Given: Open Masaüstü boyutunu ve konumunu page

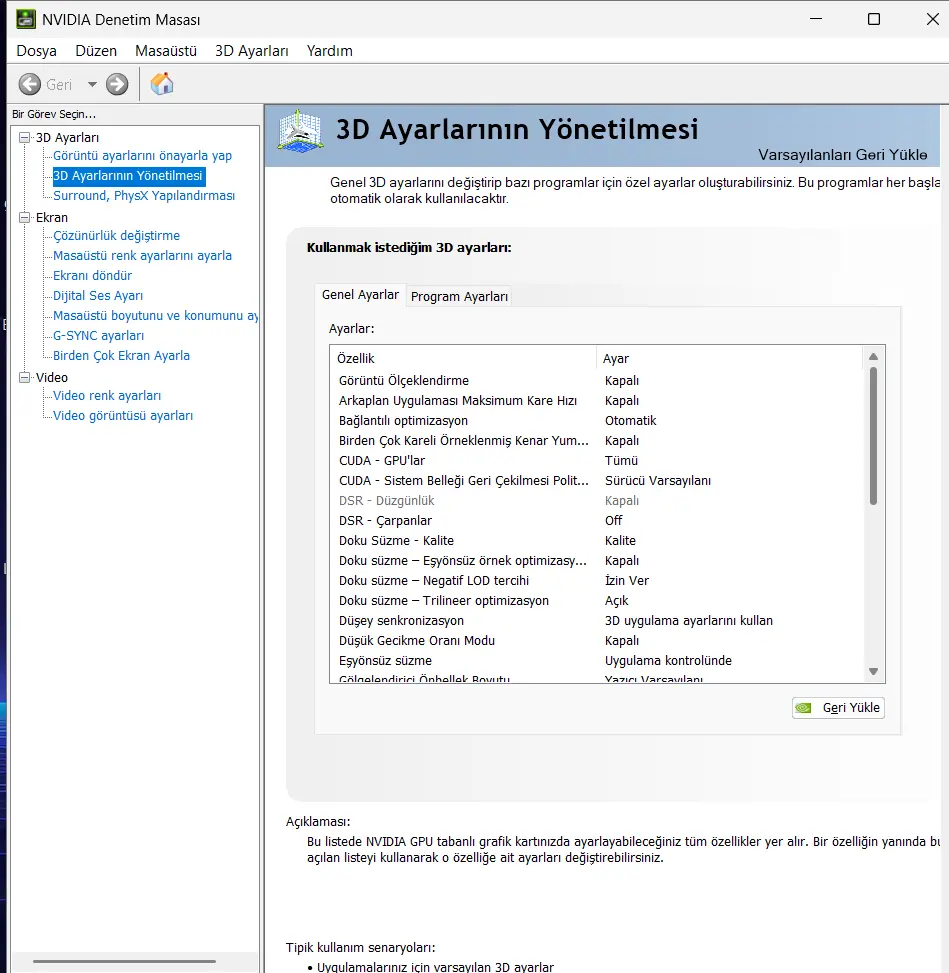Looking at the screenshot, I should point(155,315).
